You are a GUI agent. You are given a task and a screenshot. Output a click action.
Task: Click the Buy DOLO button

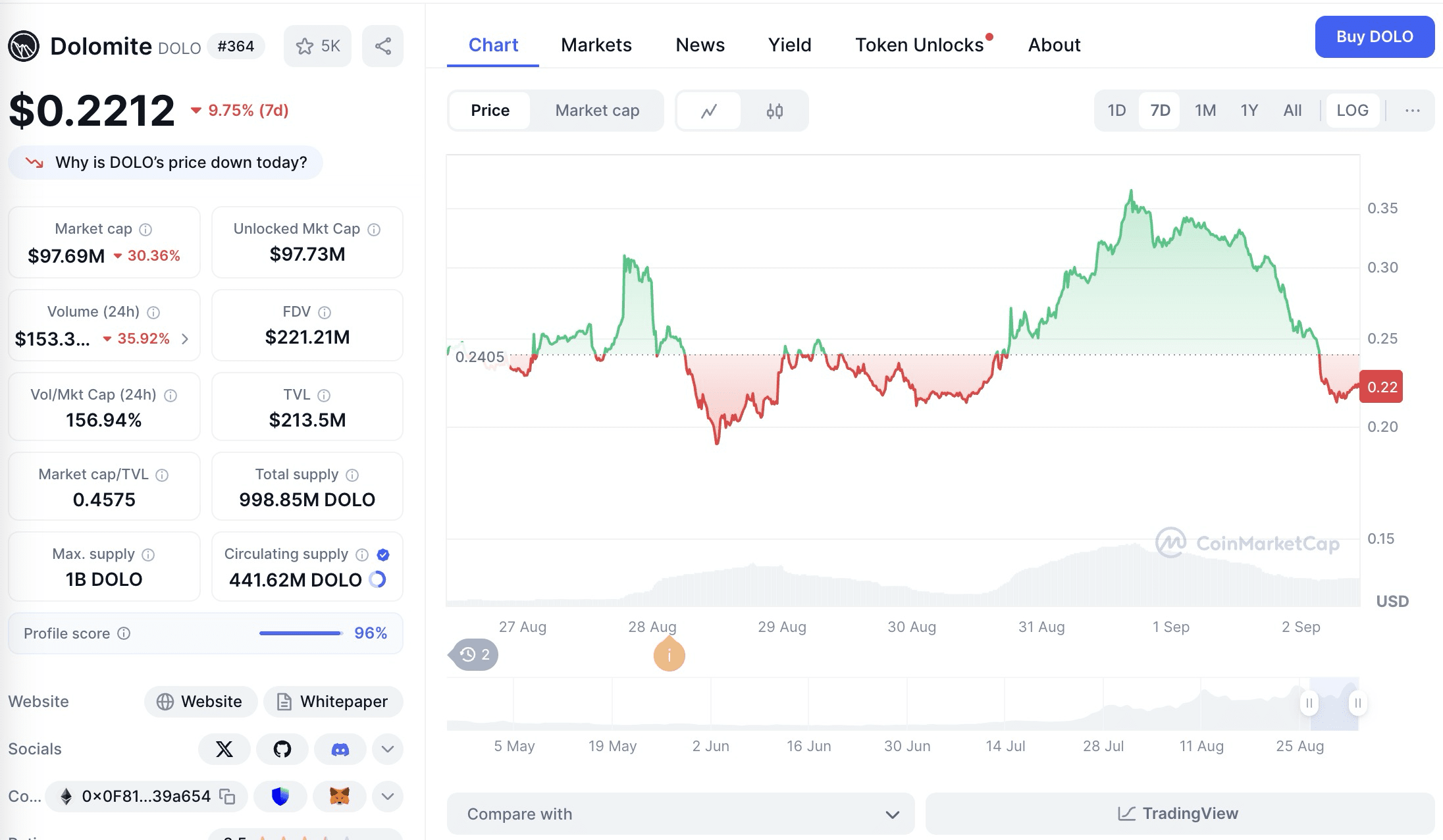click(x=1375, y=37)
